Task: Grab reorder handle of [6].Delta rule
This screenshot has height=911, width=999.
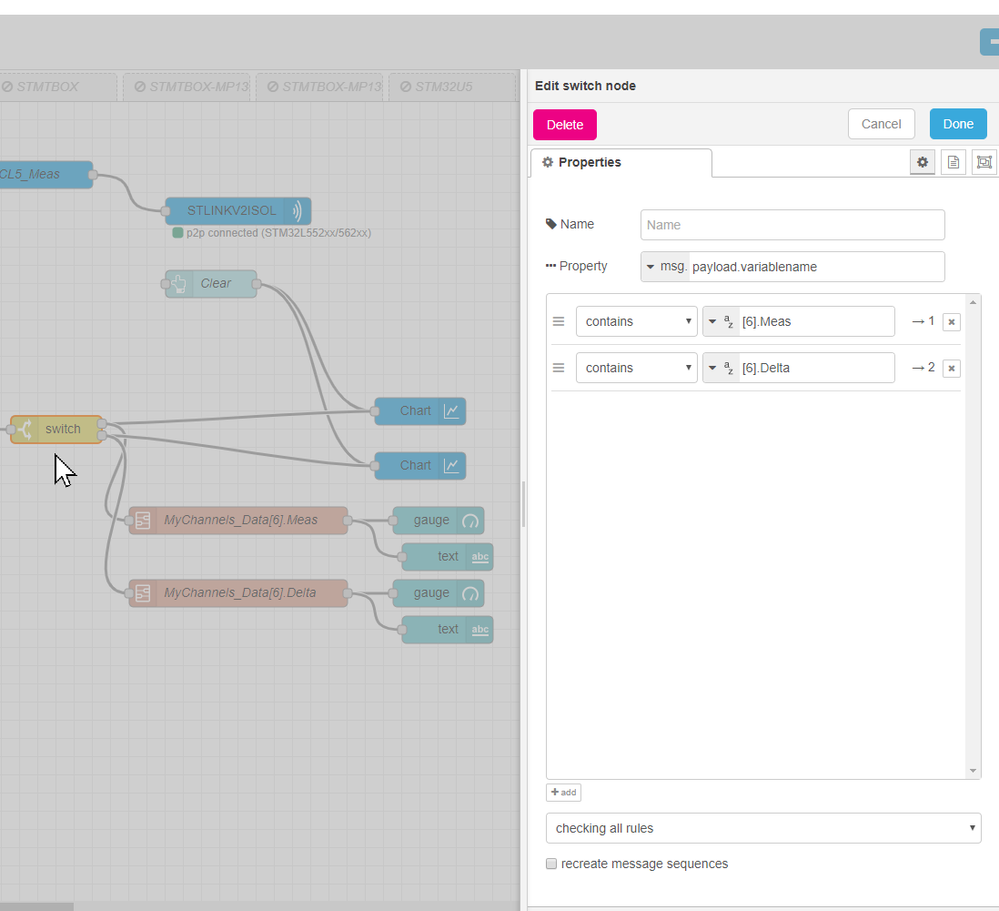Action: [x=559, y=368]
